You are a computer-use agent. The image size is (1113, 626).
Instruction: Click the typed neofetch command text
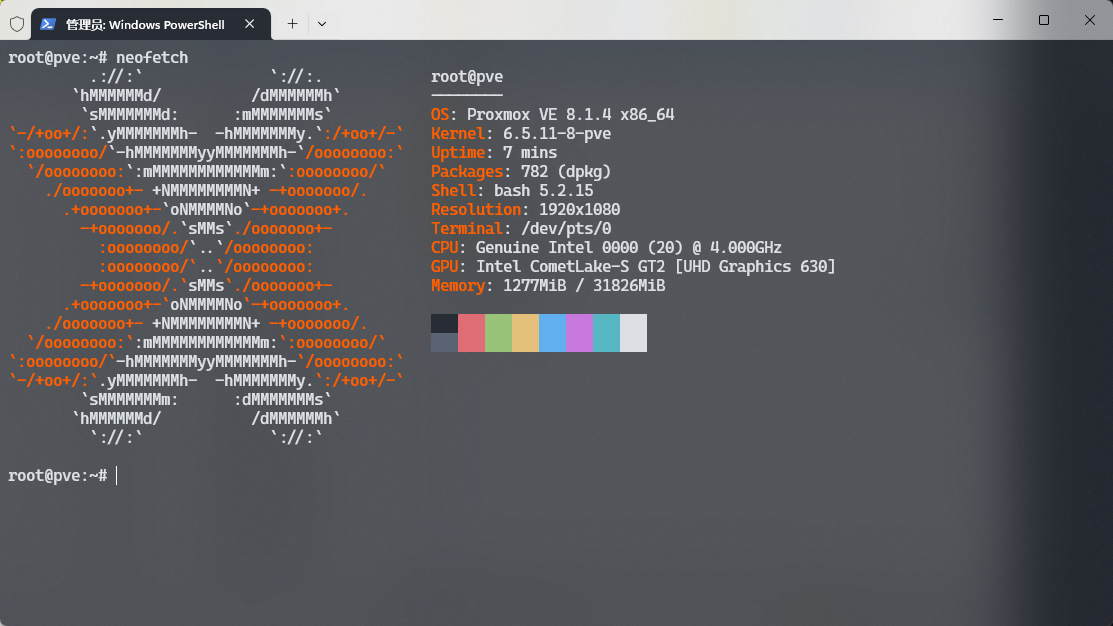point(152,58)
